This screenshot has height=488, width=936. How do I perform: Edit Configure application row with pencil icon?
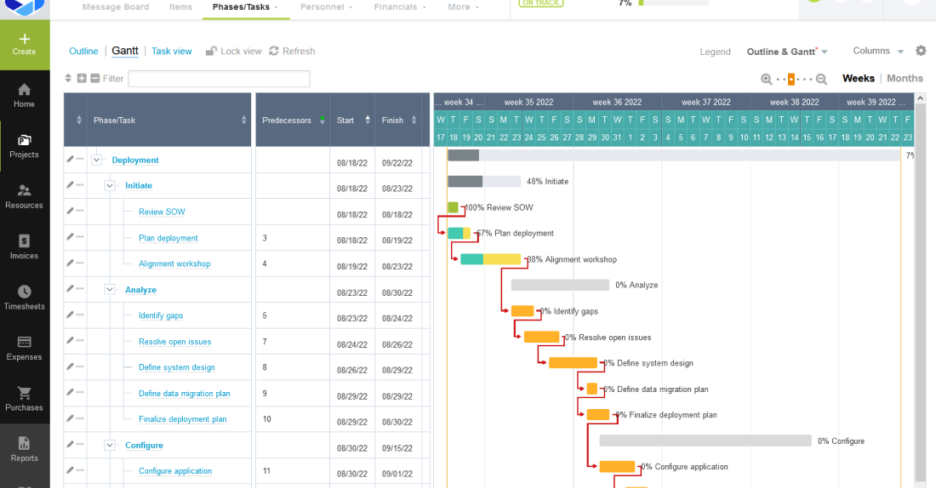click(70, 470)
